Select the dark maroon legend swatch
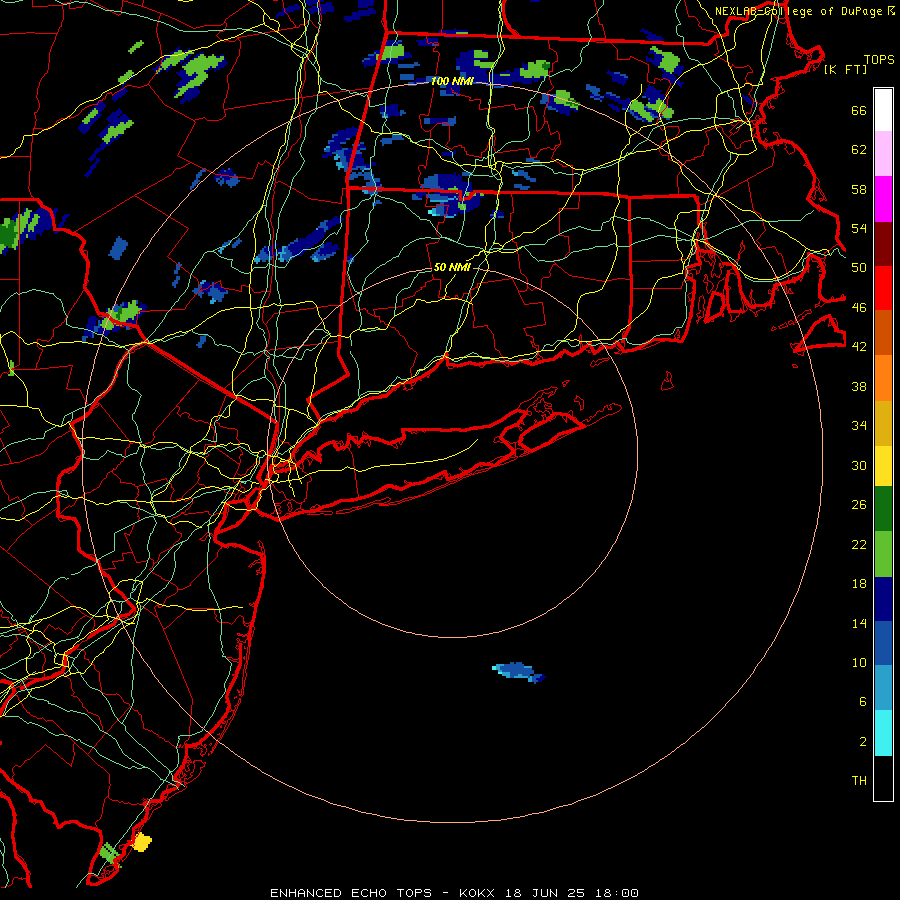The image size is (900, 900). coord(883,244)
